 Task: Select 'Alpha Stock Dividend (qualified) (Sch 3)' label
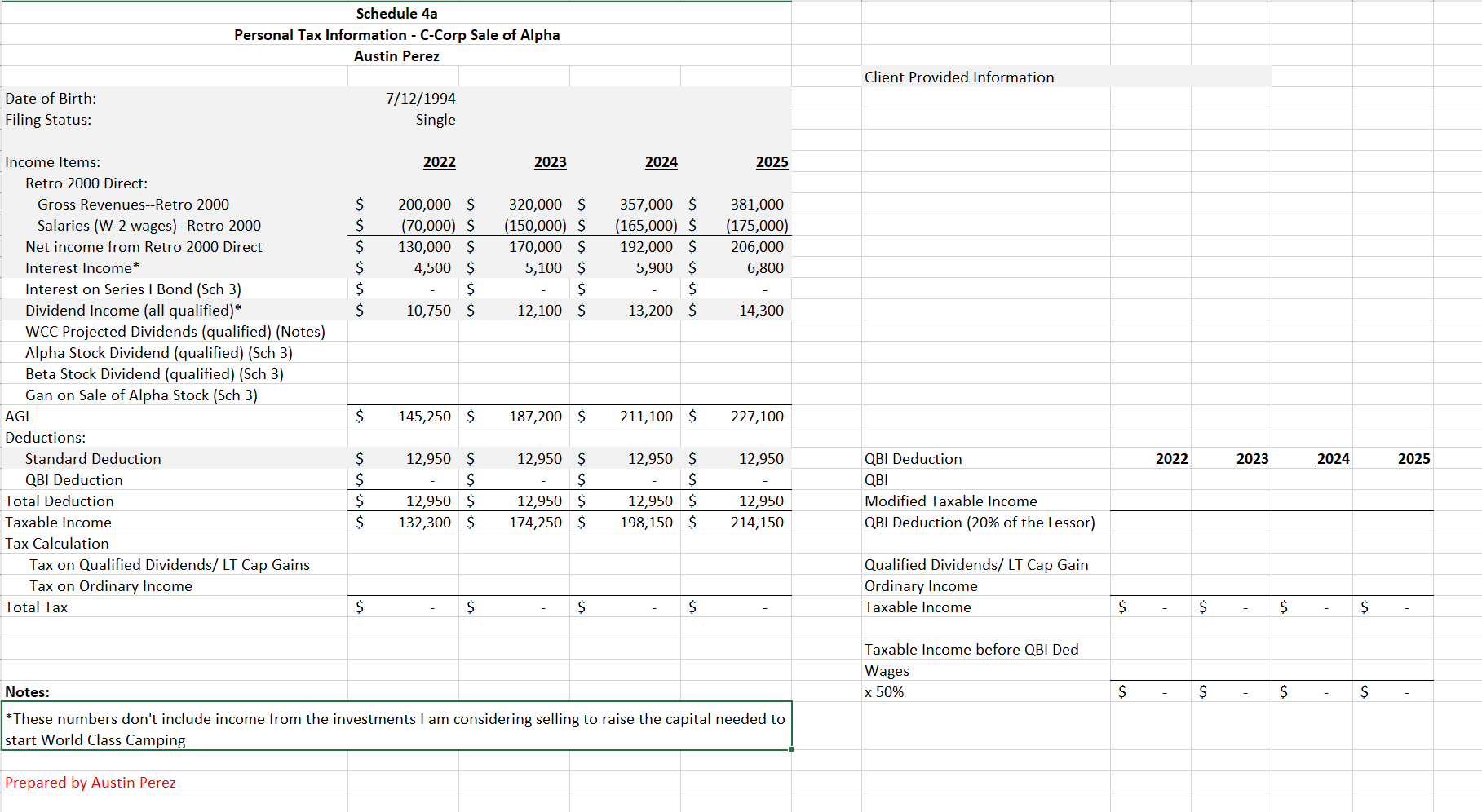[159, 352]
